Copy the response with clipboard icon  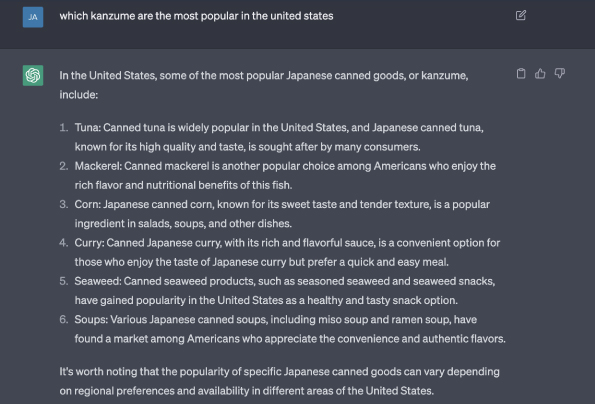[x=521, y=73]
